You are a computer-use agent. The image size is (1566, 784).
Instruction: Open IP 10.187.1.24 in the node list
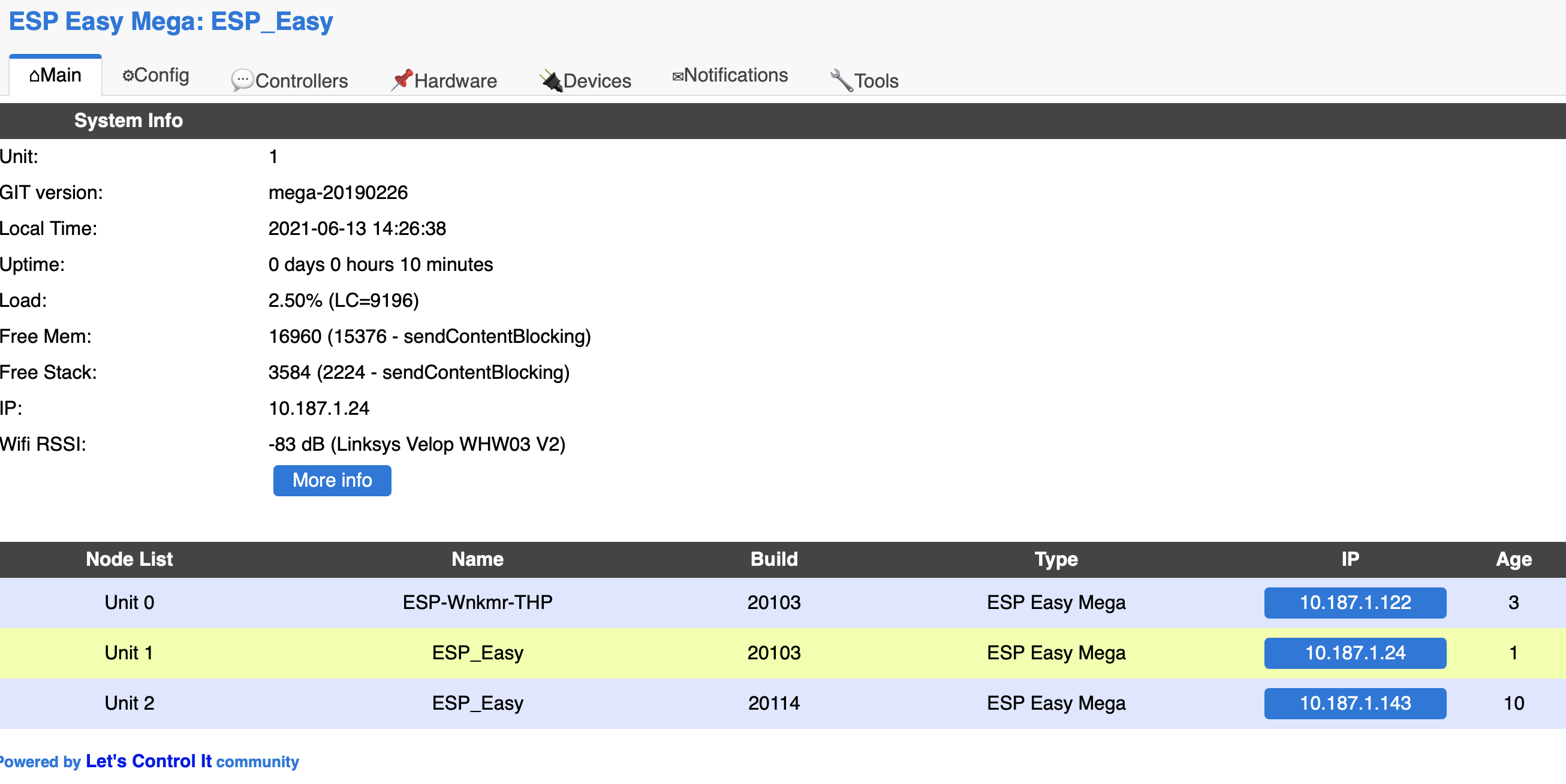click(1355, 653)
